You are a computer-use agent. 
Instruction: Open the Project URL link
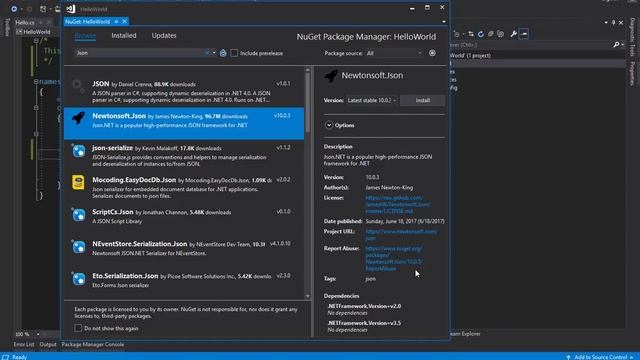coord(401,235)
